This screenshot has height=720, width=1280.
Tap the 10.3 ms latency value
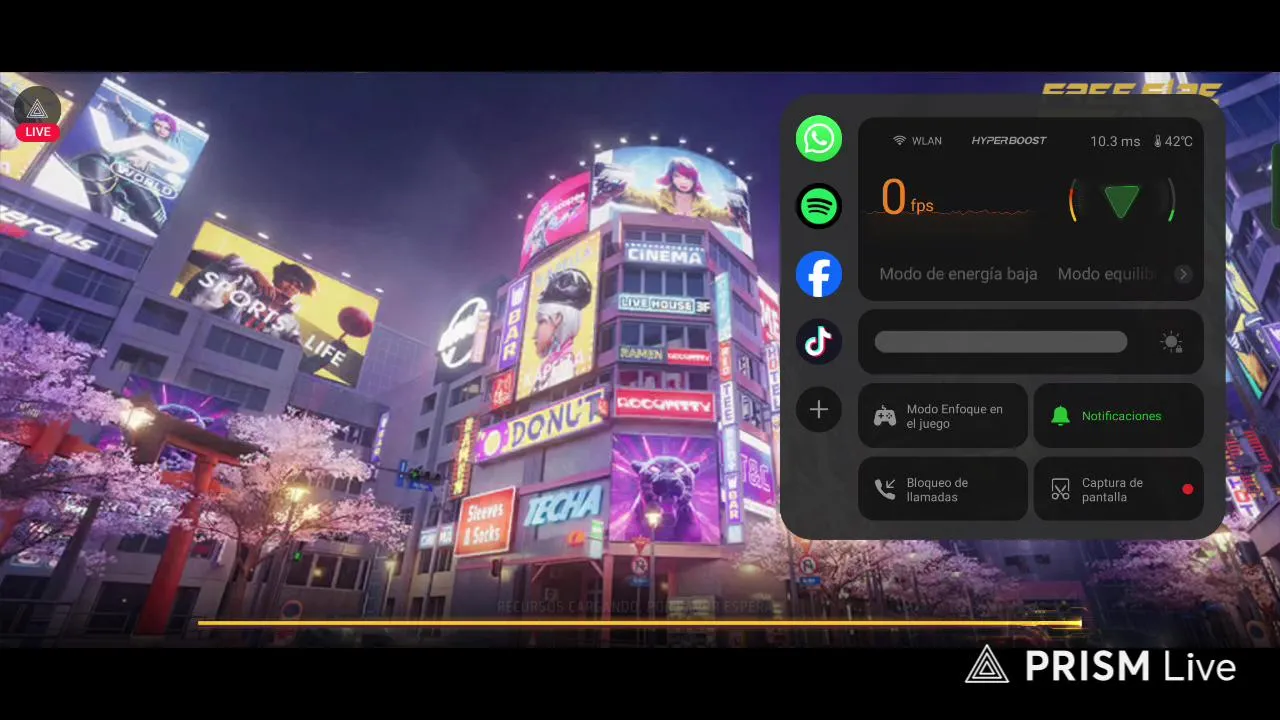(1115, 142)
